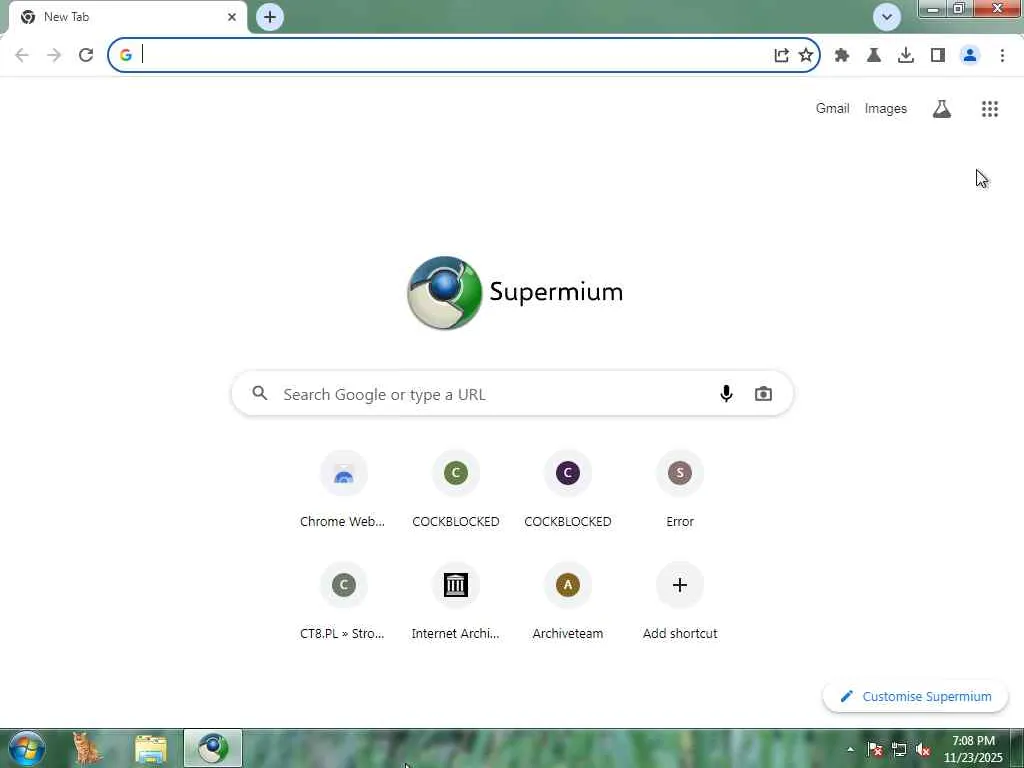Open the clock showing 7:08 PM

pos(973,749)
